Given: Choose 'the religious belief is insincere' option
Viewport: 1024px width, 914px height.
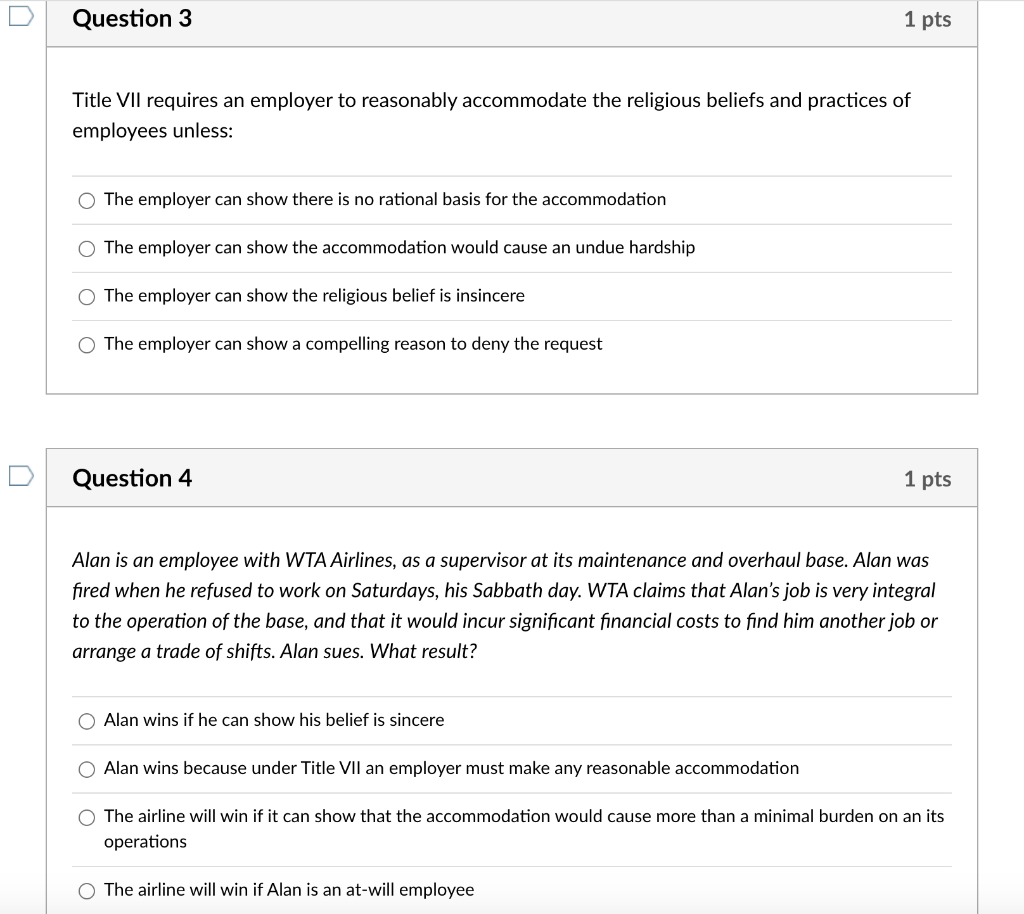Looking at the screenshot, I should coord(87,296).
